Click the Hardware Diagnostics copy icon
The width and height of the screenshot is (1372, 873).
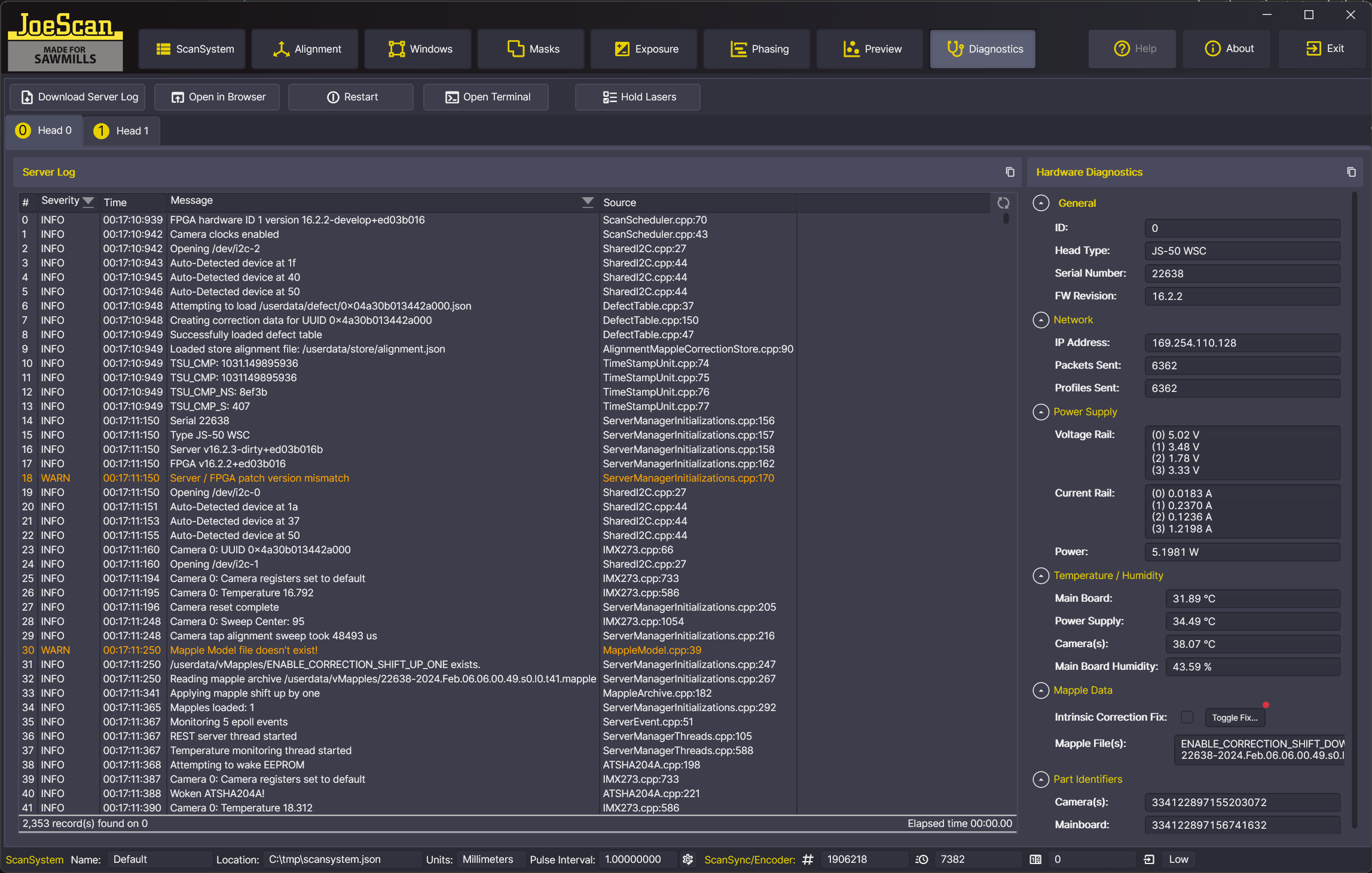[x=1351, y=172]
